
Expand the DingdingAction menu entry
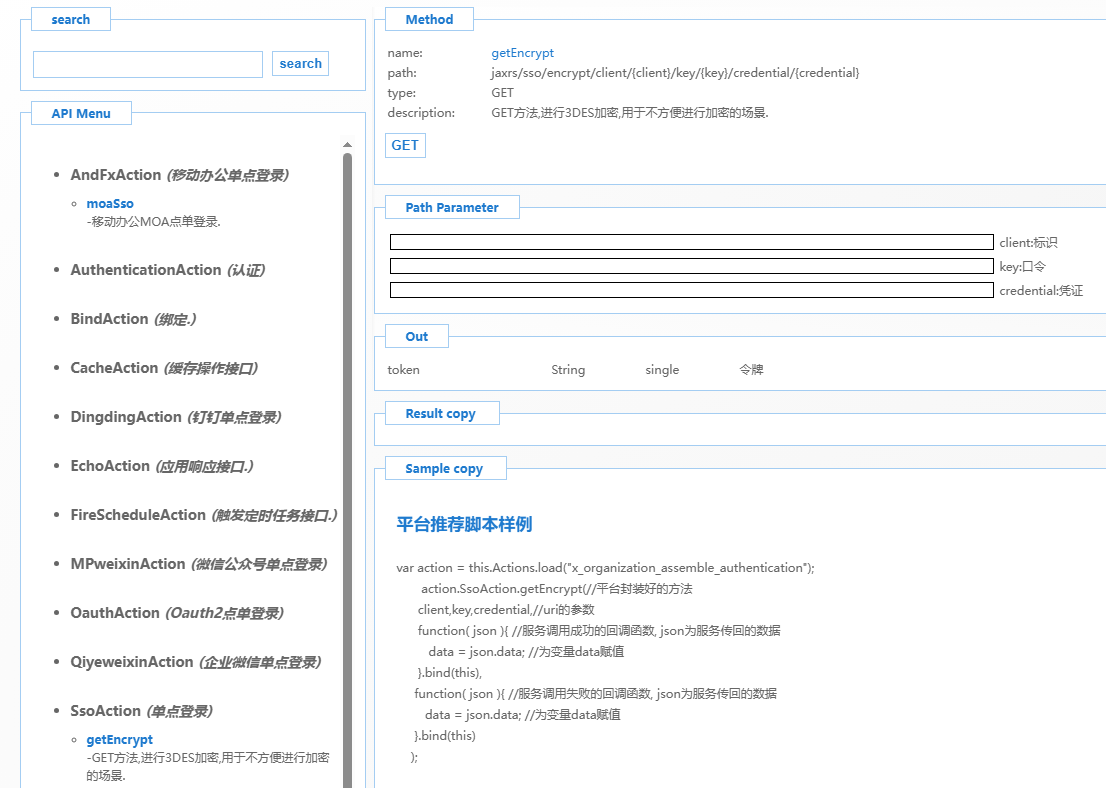pyautogui.click(x=126, y=417)
